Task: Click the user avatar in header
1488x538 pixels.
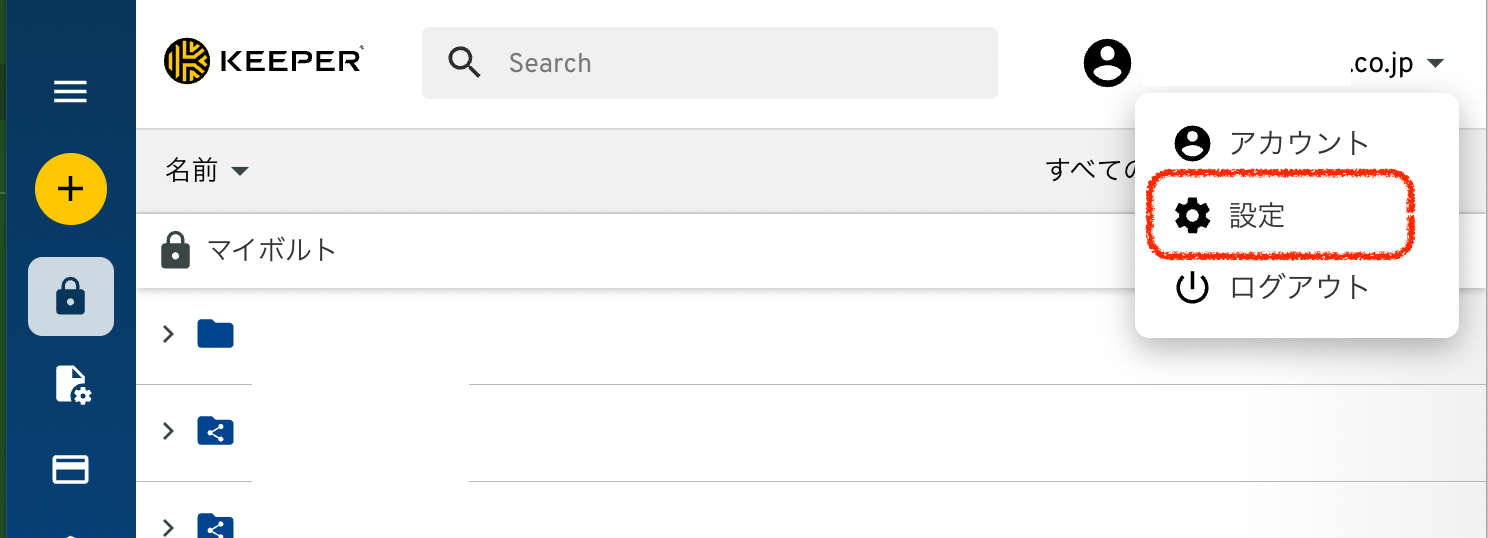Action: 1107,63
